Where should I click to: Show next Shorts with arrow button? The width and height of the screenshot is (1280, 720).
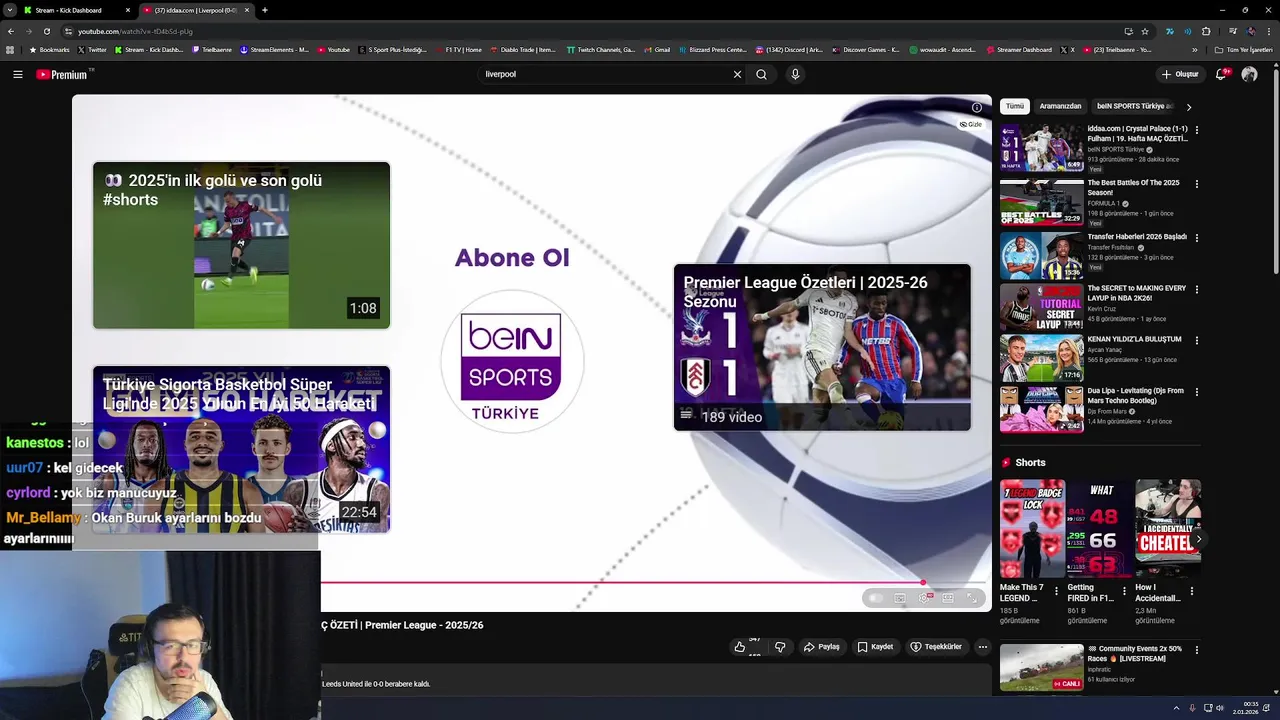(1199, 540)
